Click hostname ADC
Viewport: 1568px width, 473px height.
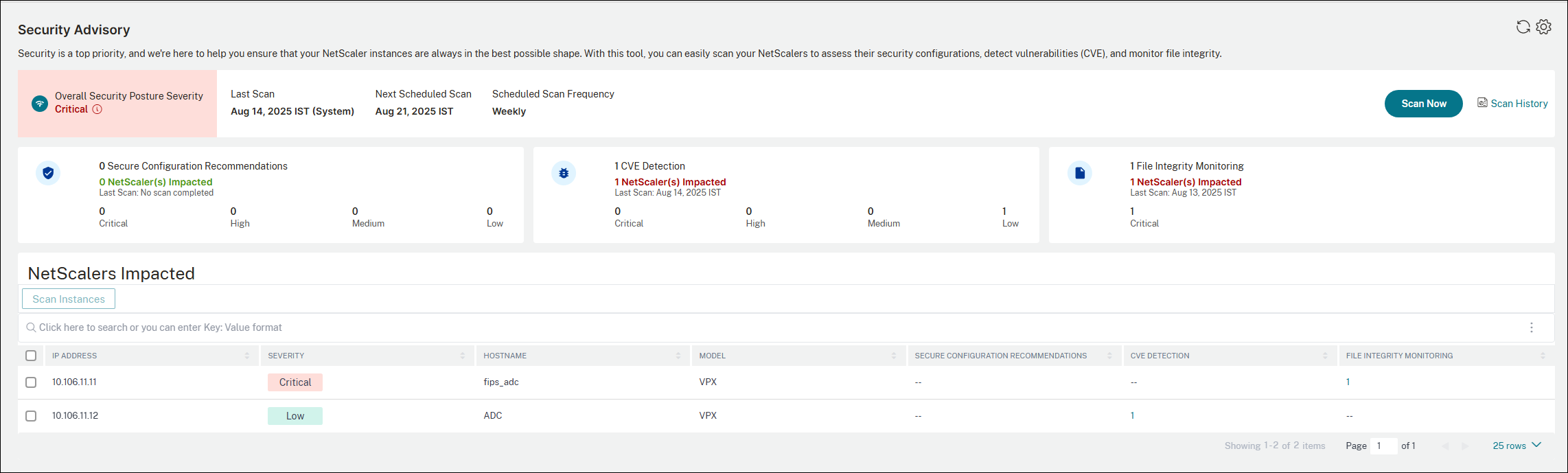tap(493, 415)
